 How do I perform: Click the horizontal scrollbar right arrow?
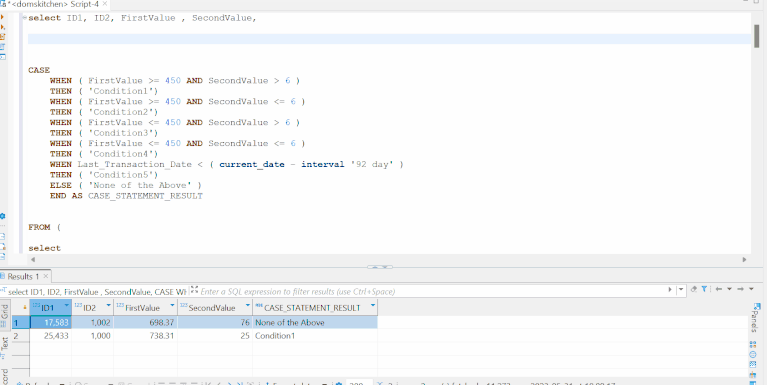(x=744, y=260)
